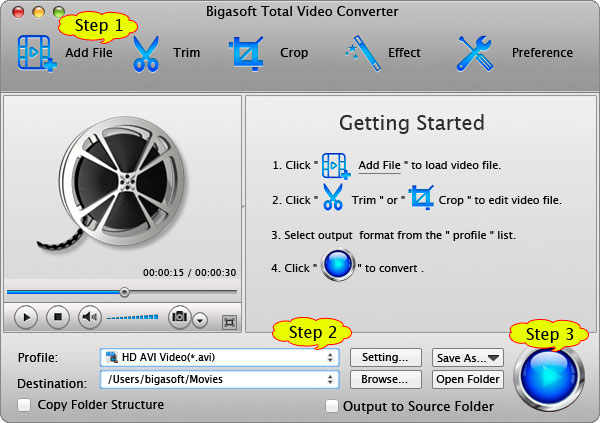This screenshot has height=423, width=600.
Task: Open the Destination path dropdown
Action: (220, 379)
